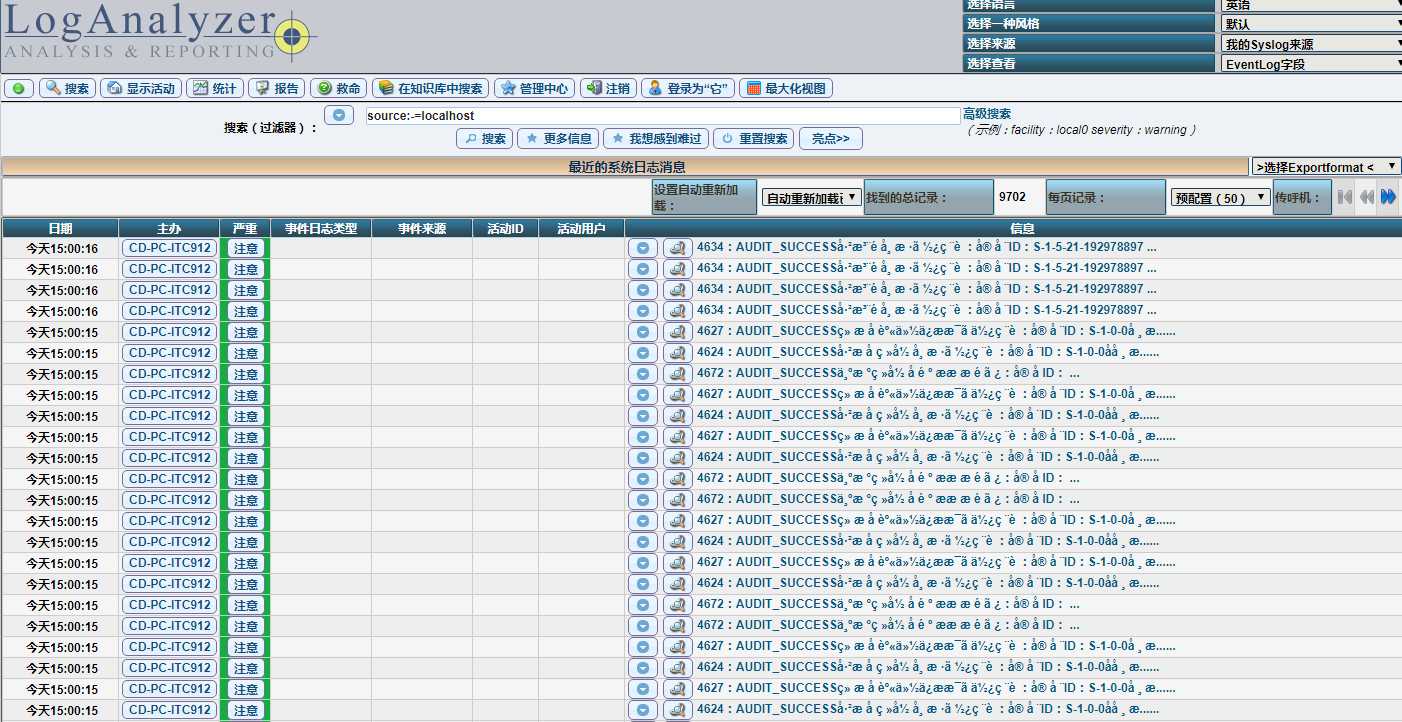The image size is (1402, 722).
Task: Open arrow menu of the first 4672 message row
Action: coord(643,374)
